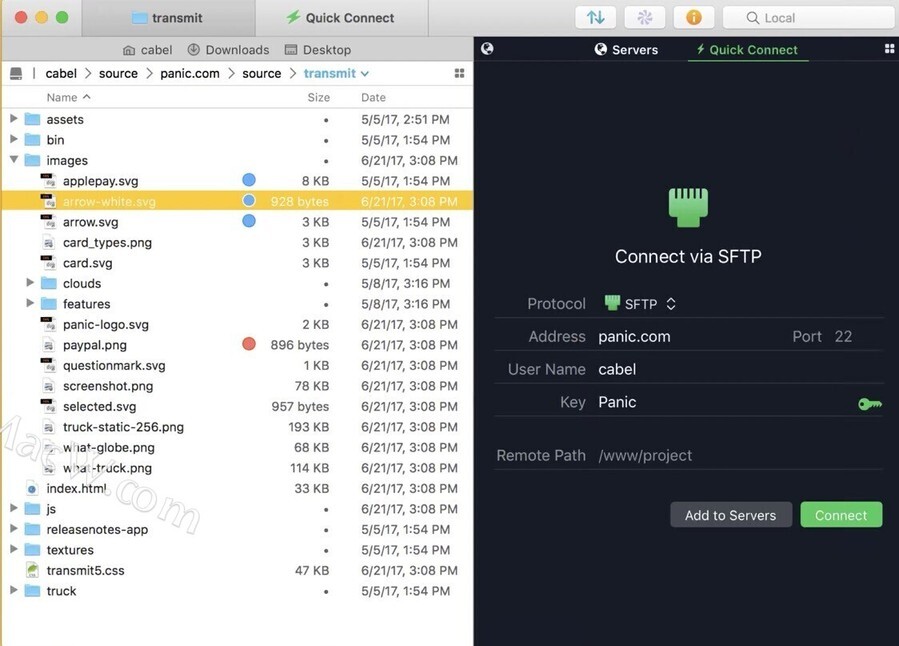Select the assets folder icon
This screenshot has height=646, width=899.
32,119
